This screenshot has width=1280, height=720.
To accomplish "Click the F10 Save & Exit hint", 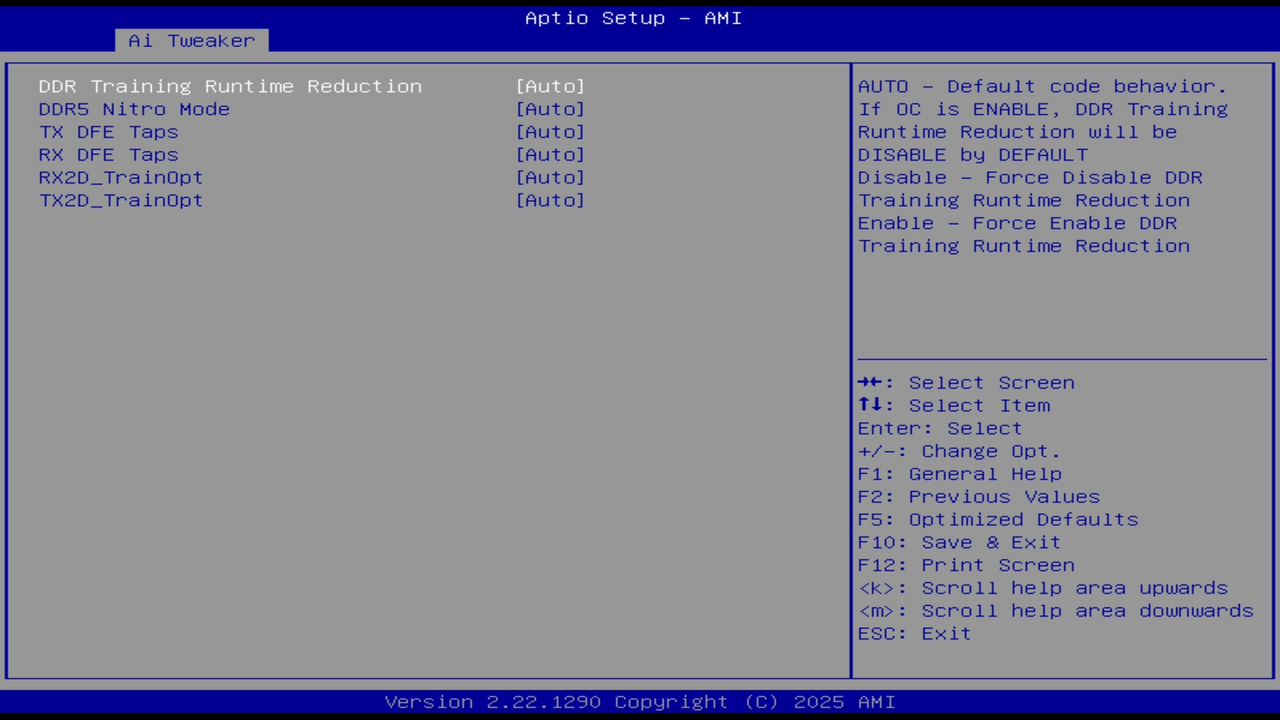I will tap(958, 541).
